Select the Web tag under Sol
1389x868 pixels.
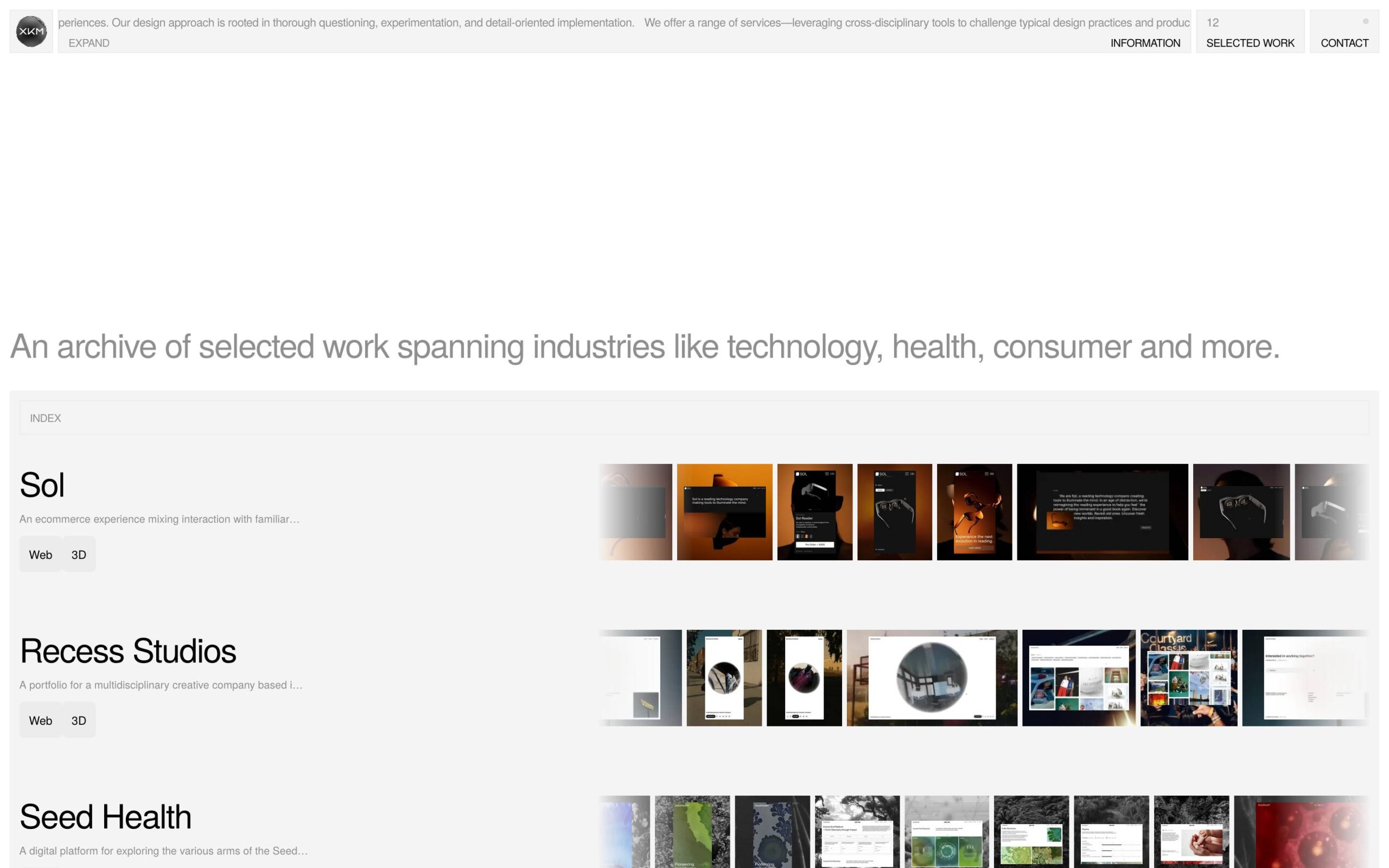[x=40, y=554]
